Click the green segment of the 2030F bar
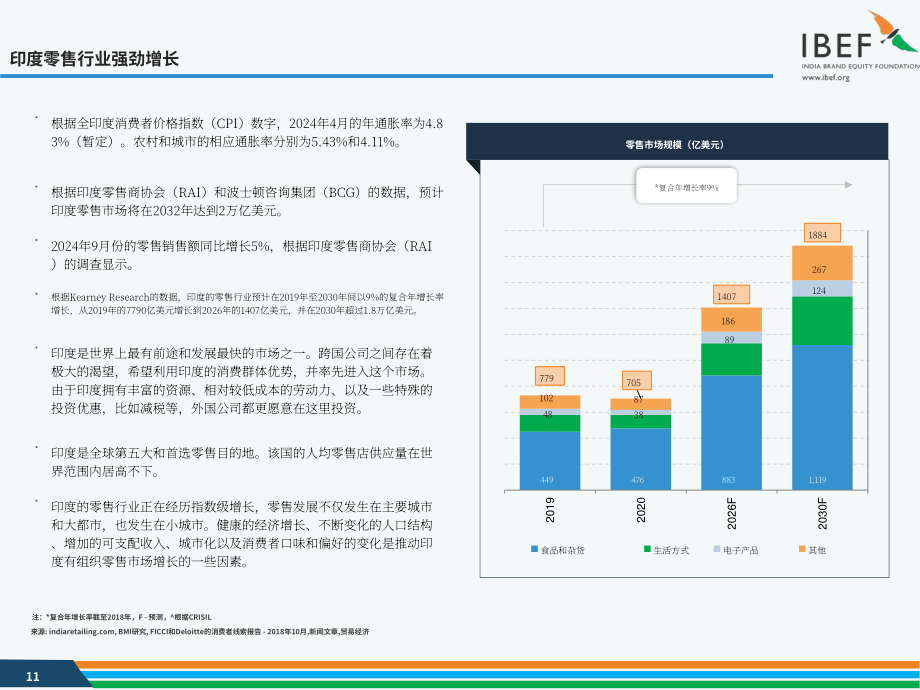 pos(822,321)
